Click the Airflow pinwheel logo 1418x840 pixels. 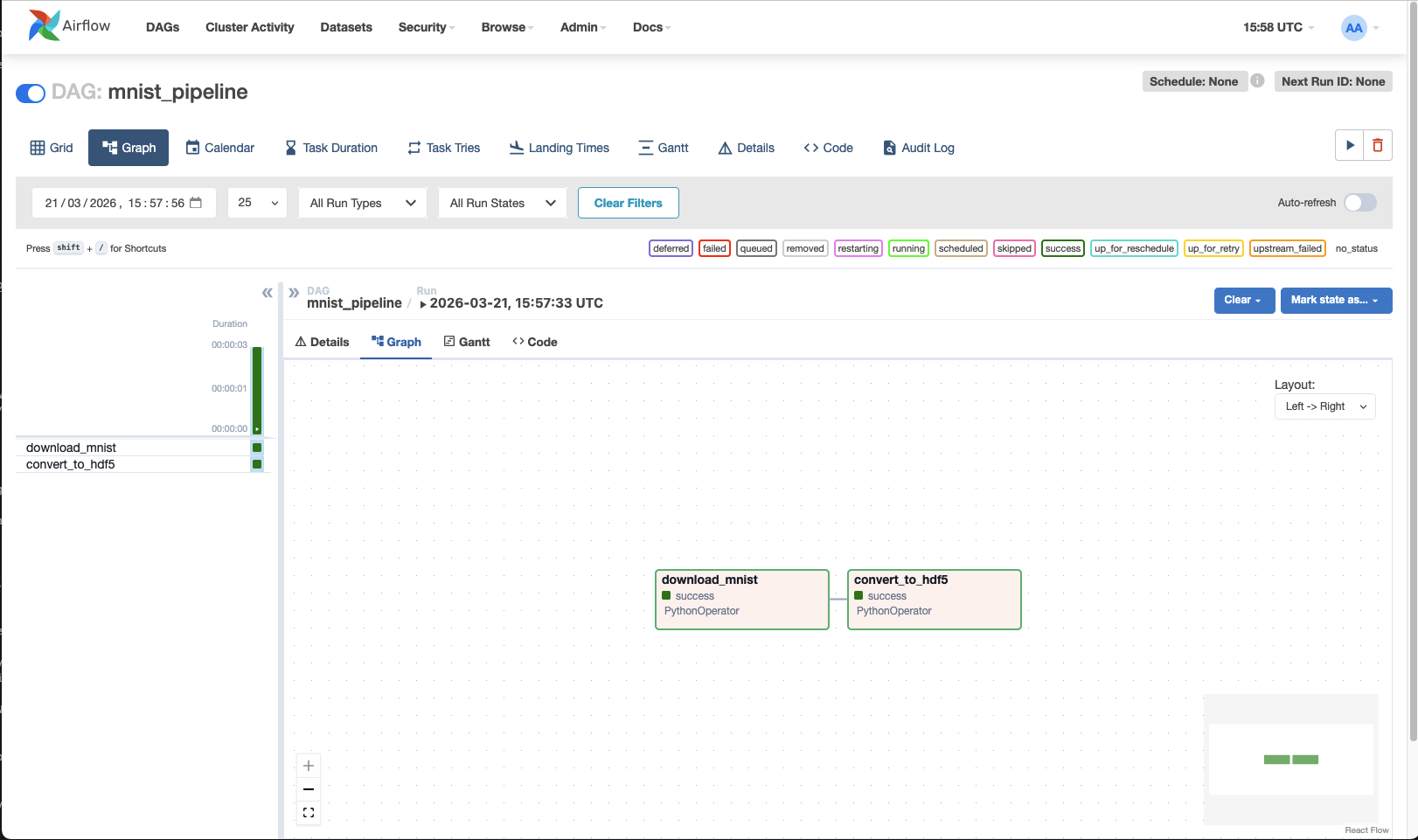pos(45,26)
